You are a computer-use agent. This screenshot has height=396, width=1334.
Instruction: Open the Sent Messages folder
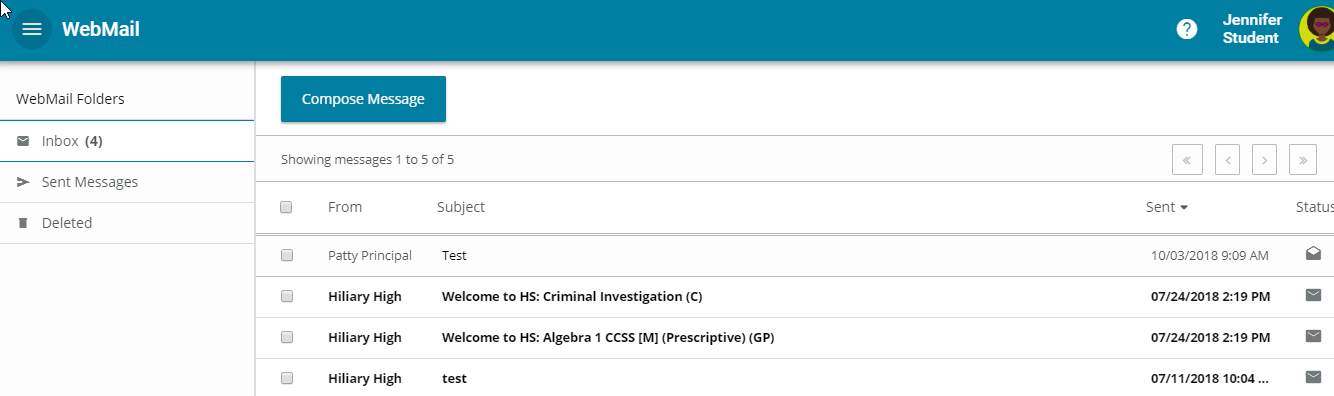[127, 182]
